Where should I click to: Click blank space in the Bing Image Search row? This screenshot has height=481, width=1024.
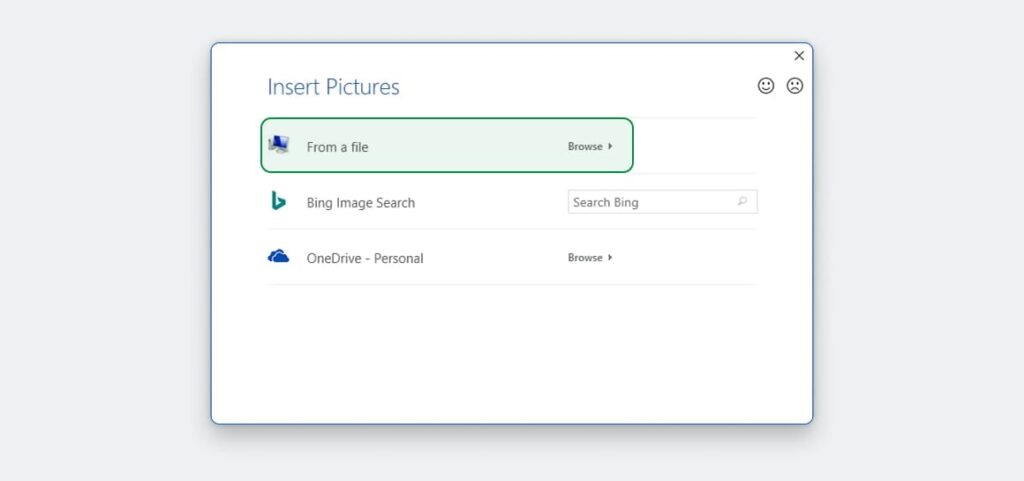coord(490,203)
